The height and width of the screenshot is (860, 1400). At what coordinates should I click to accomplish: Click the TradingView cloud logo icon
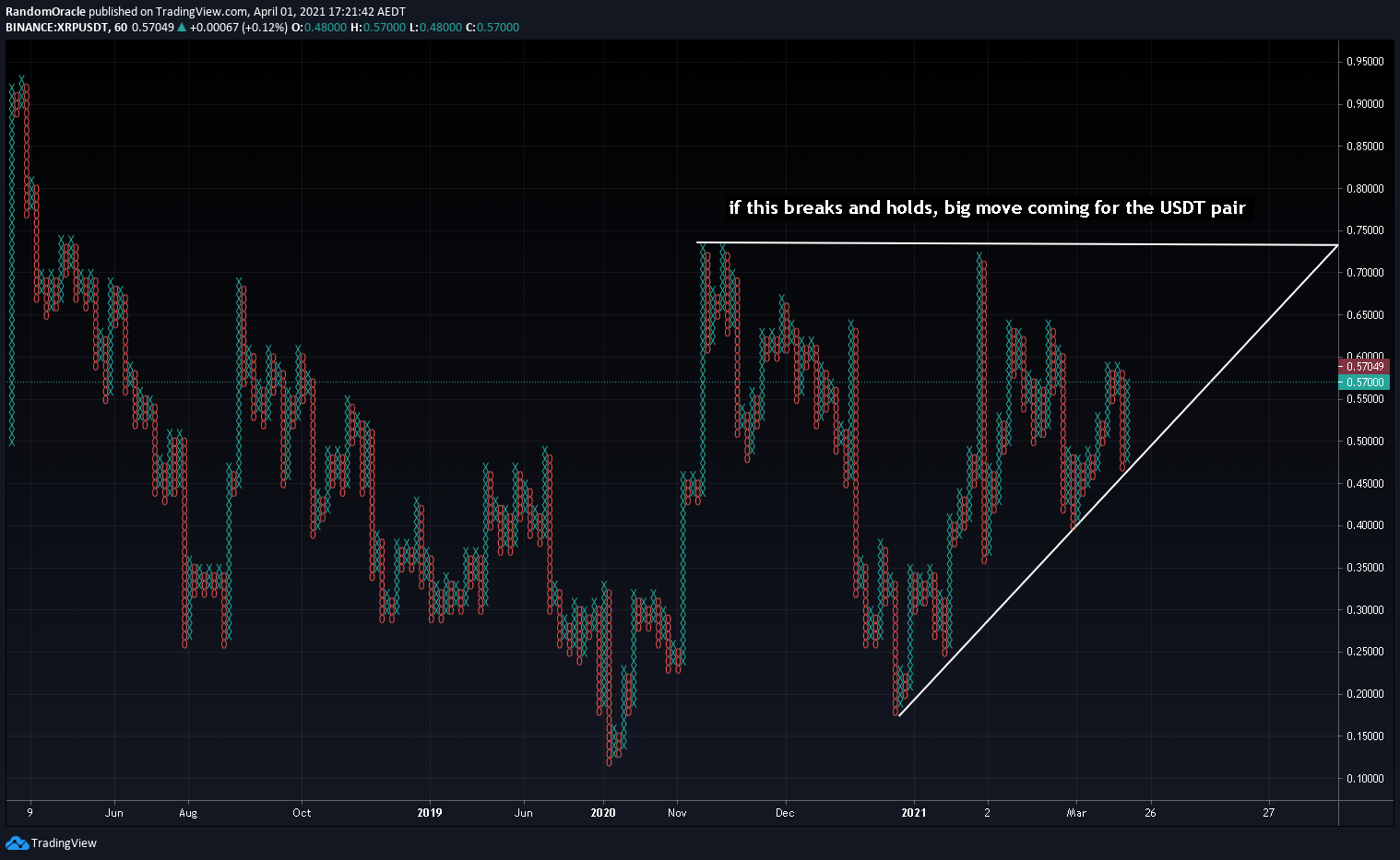pyautogui.click(x=17, y=842)
